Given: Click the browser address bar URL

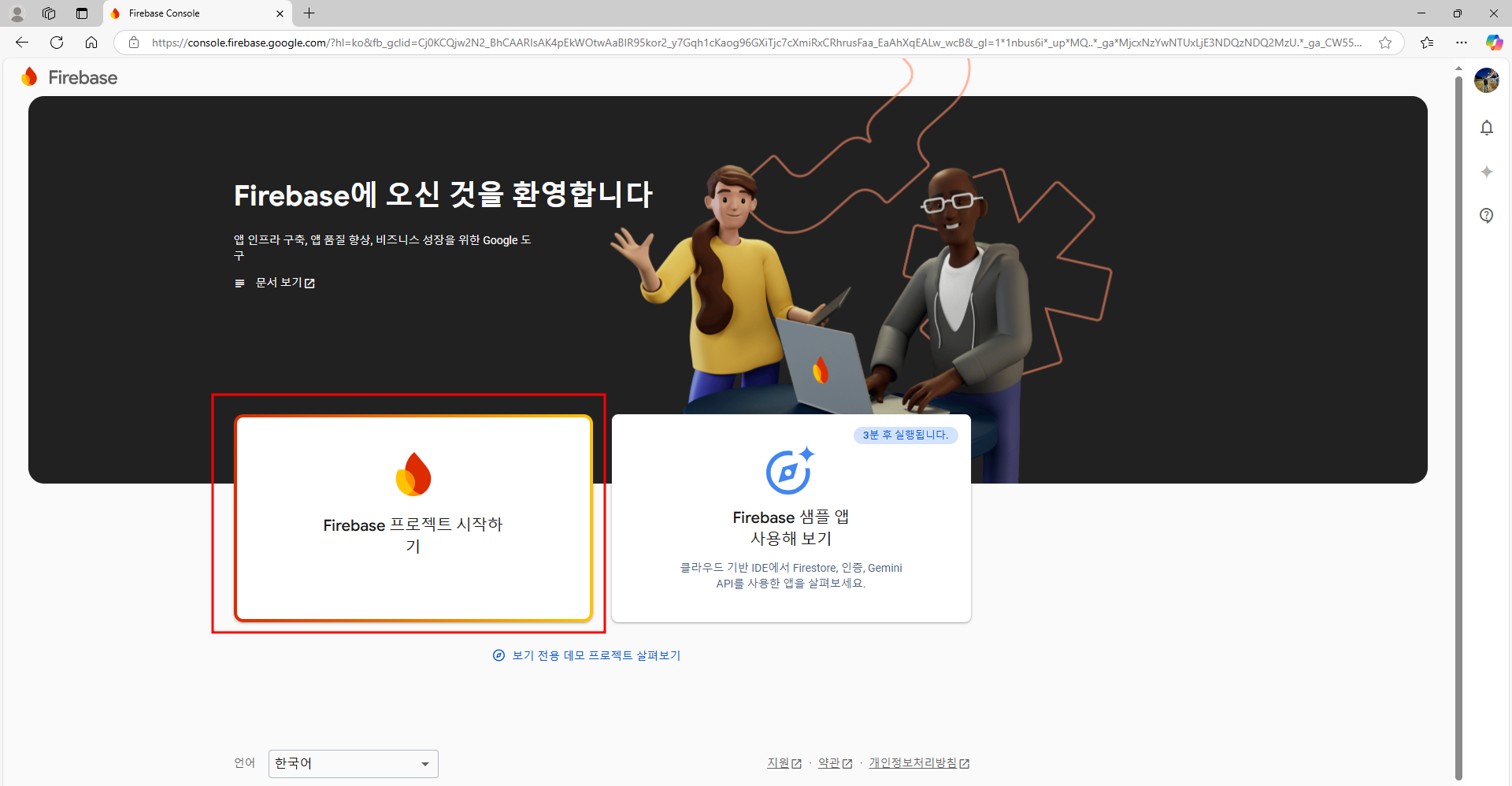Looking at the screenshot, I should 756,43.
